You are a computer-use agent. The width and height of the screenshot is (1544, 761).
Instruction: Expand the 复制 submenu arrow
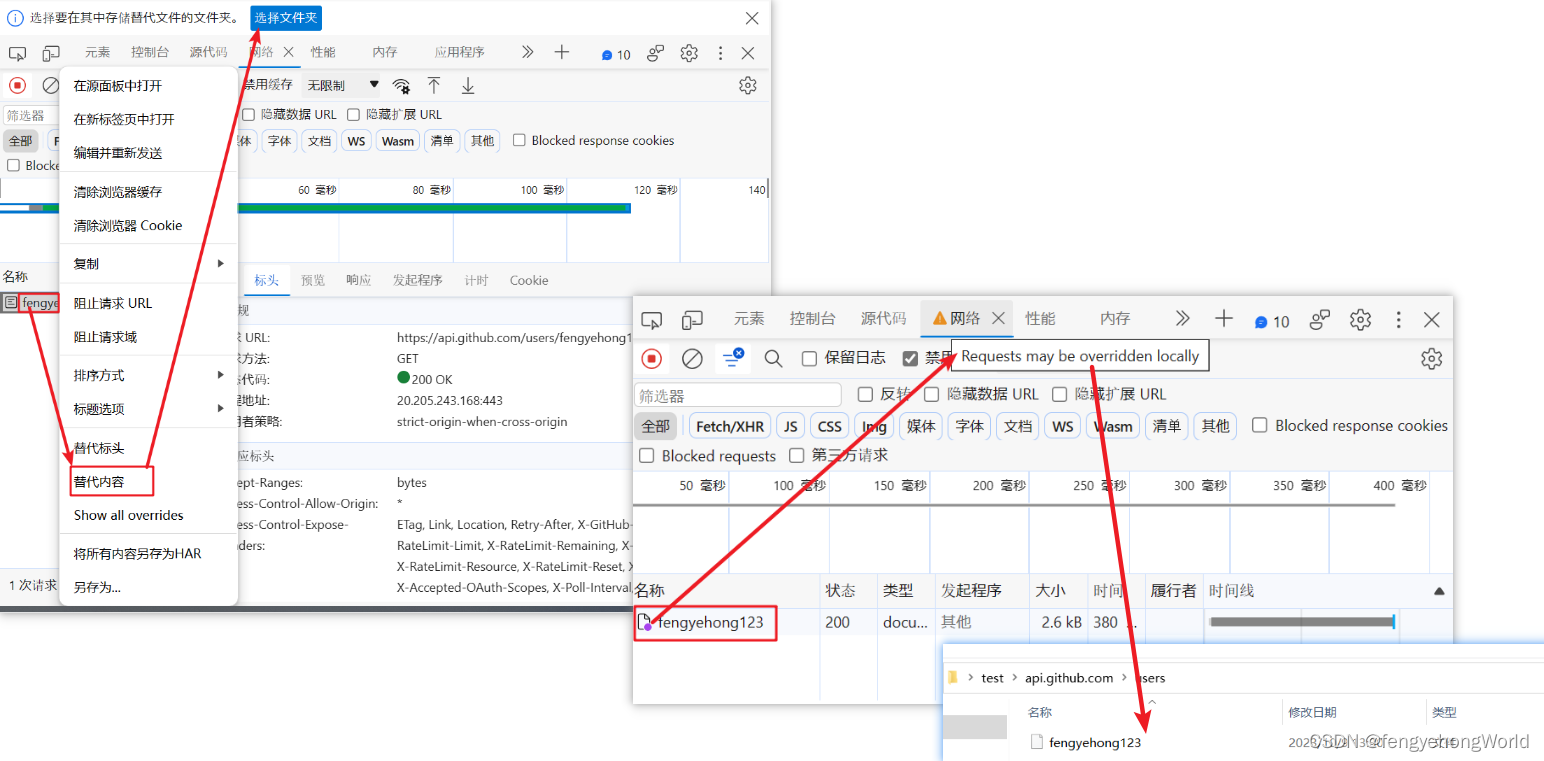pyautogui.click(x=221, y=263)
